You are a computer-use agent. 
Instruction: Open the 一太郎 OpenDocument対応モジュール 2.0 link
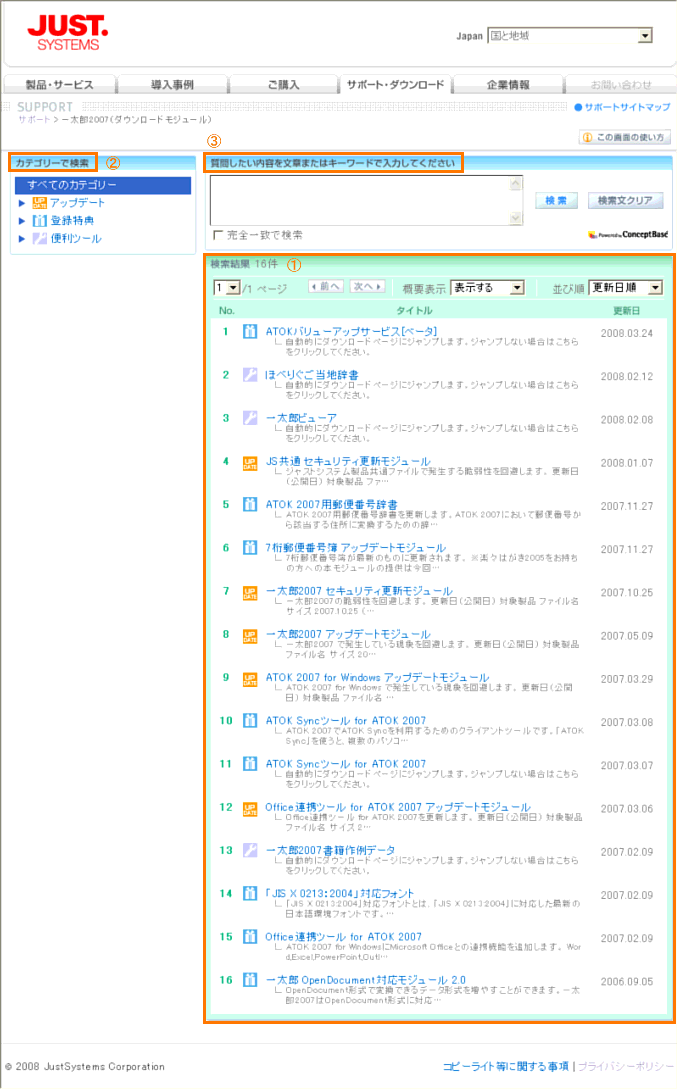click(x=366, y=980)
